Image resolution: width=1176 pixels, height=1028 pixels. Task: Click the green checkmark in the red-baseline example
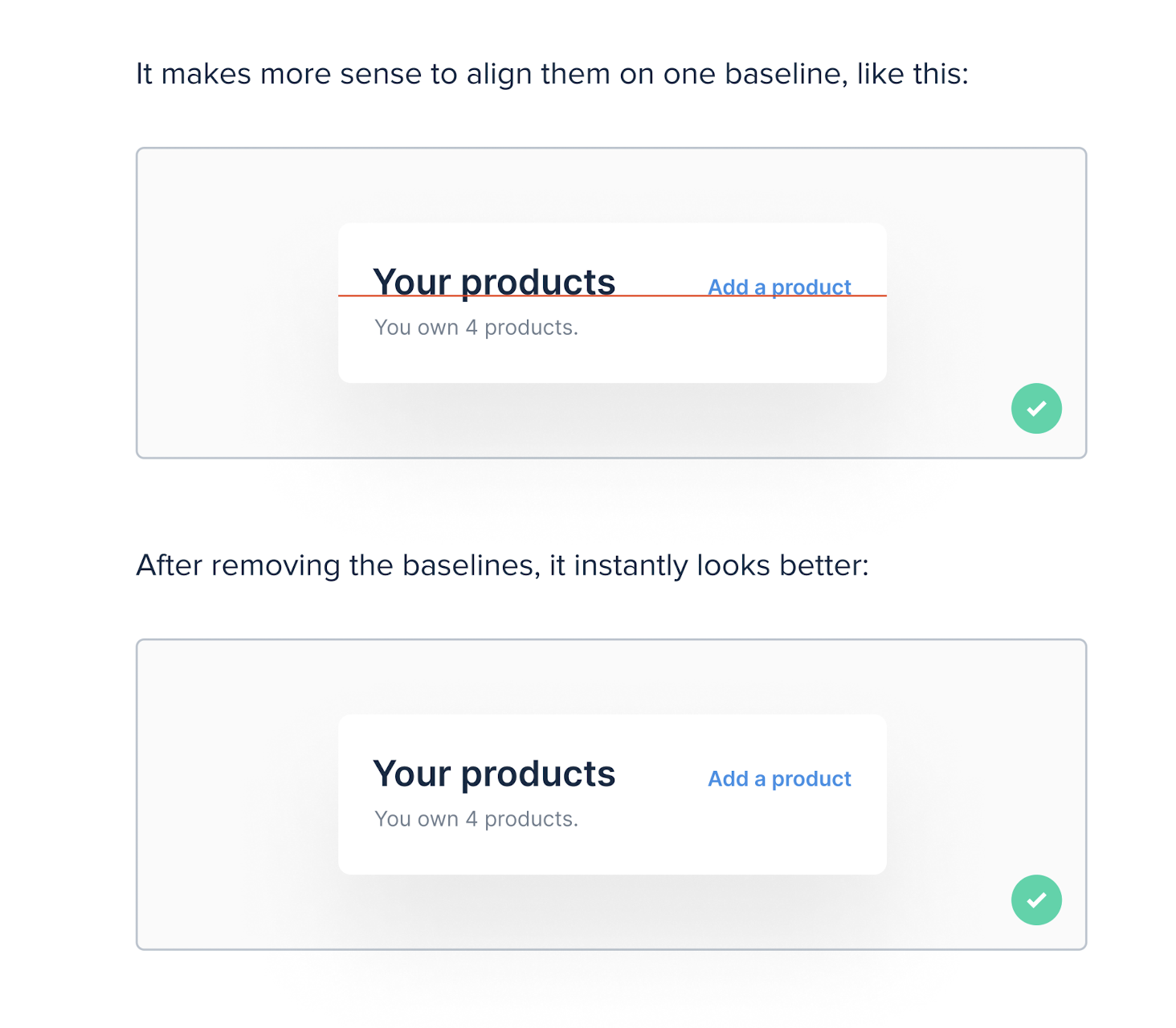pyautogui.click(x=1036, y=409)
